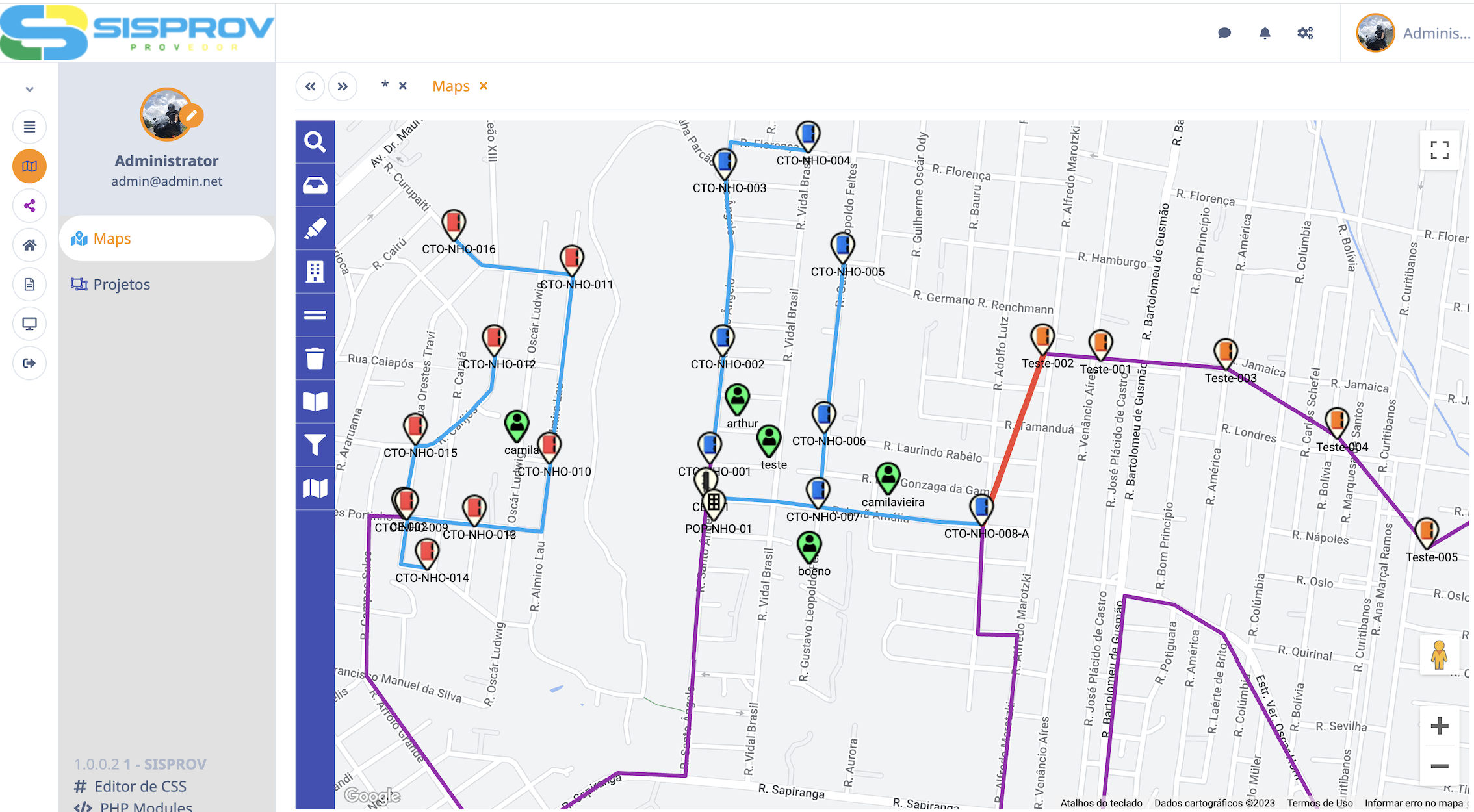
Task: Click admin@admin.net email text
Action: click(167, 181)
